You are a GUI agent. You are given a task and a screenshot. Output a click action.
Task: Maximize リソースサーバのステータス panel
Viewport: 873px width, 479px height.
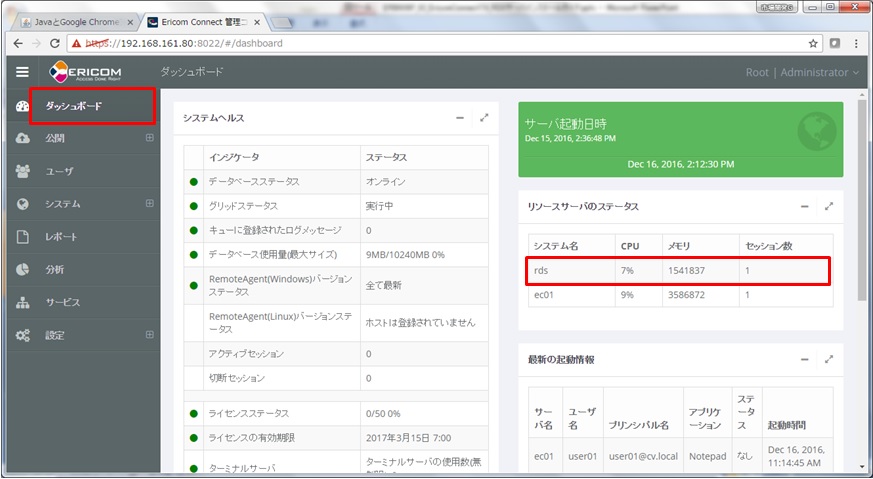coord(828,206)
